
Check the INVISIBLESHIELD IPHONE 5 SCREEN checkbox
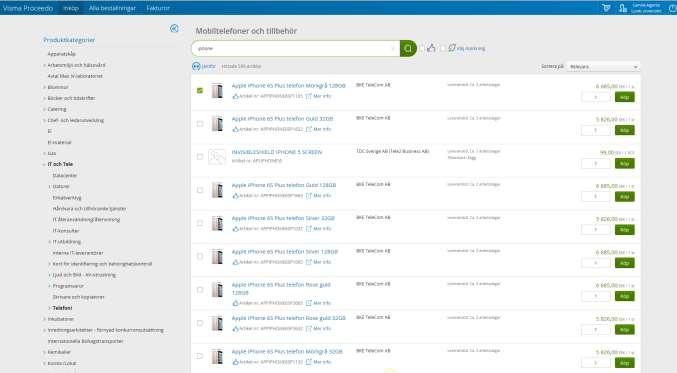pyautogui.click(x=199, y=157)
